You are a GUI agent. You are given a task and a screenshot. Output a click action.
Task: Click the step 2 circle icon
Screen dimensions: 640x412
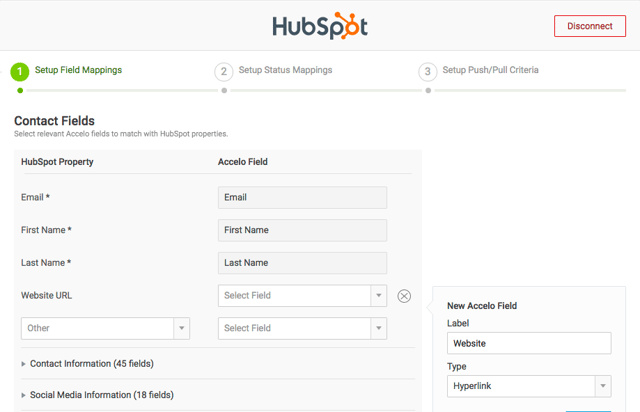[x=224, y=71]
